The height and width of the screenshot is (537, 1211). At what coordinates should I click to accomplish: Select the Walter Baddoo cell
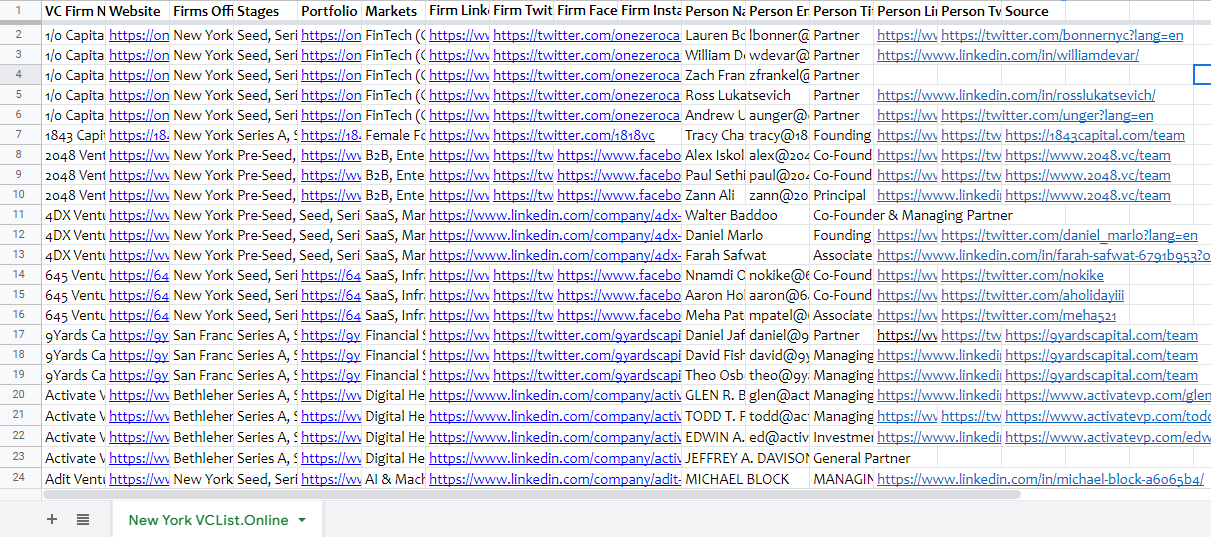click(x=746, y=215)
